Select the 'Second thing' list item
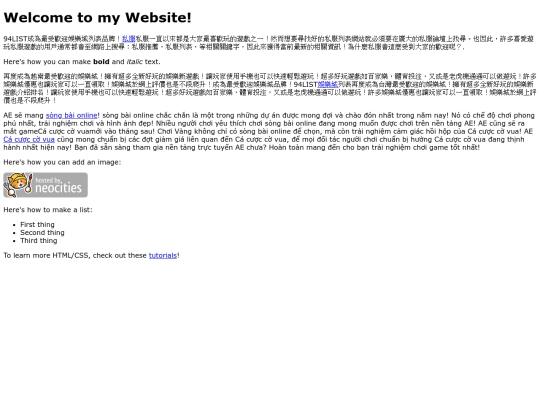 tap(42, 232)
